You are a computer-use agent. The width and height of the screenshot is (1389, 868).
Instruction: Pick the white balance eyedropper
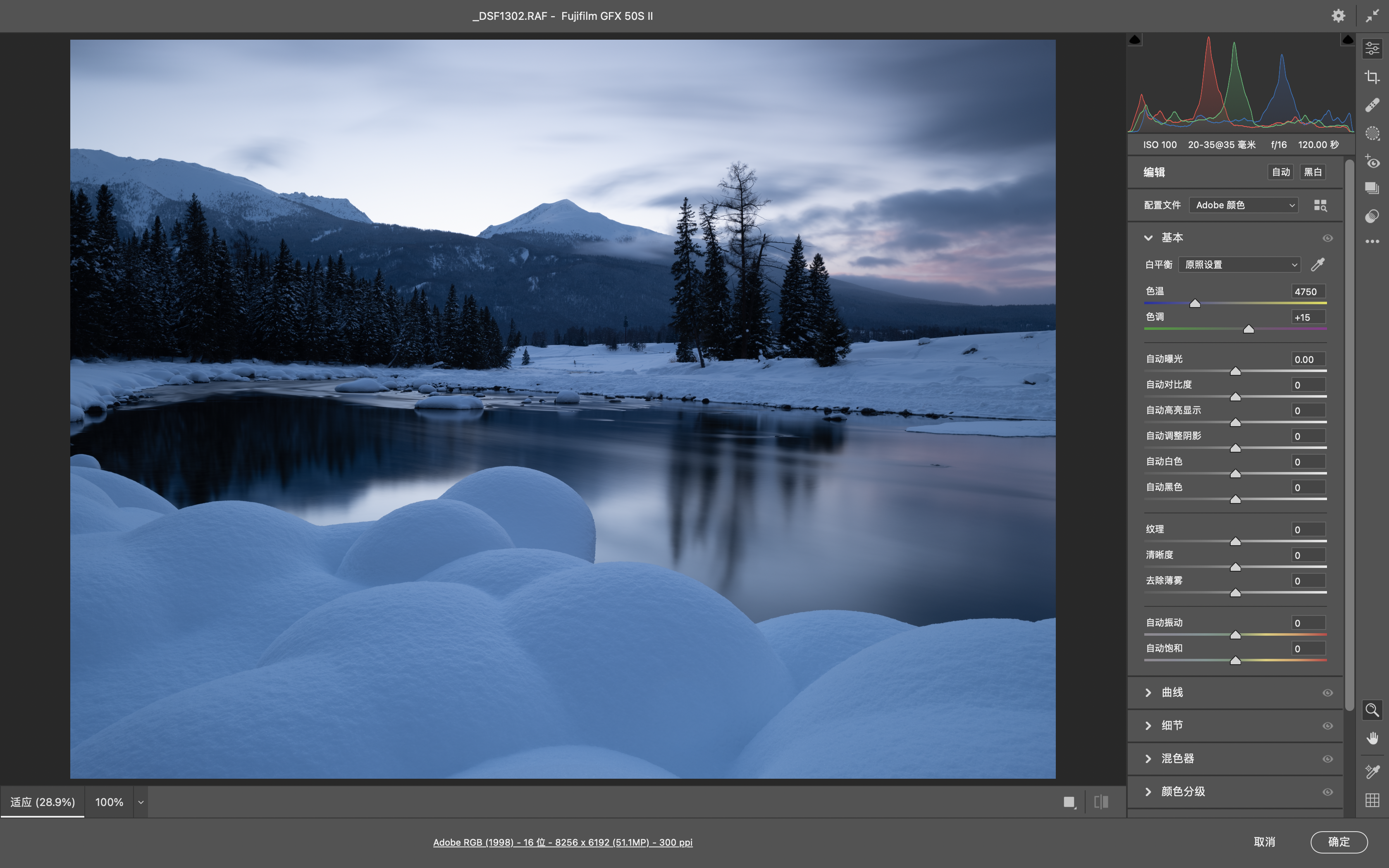(x=1318, y=265)
